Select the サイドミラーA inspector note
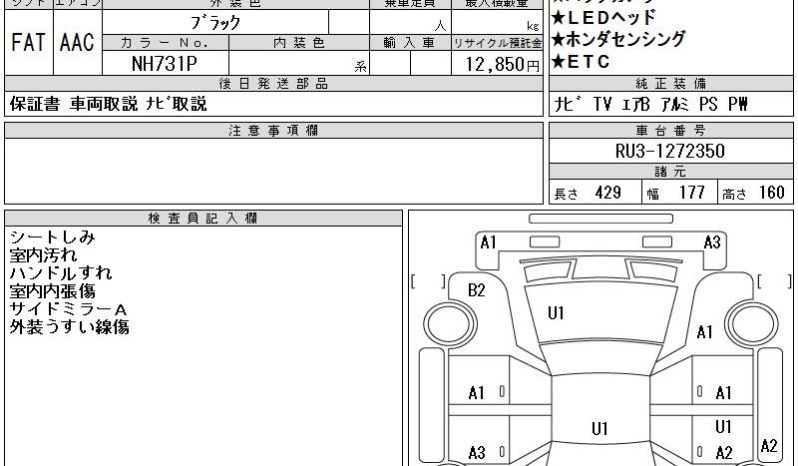Viewport: 798px width, 466px height. point(68,309)
